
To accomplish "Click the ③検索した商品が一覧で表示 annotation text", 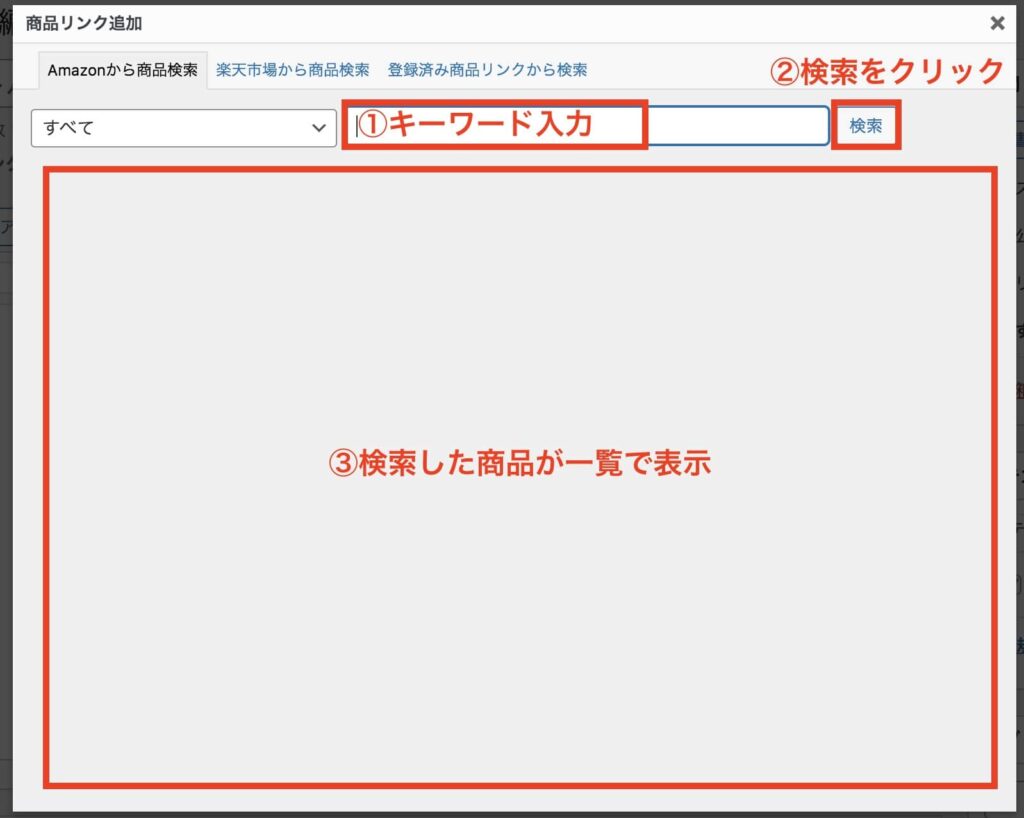I will [519, 464].
